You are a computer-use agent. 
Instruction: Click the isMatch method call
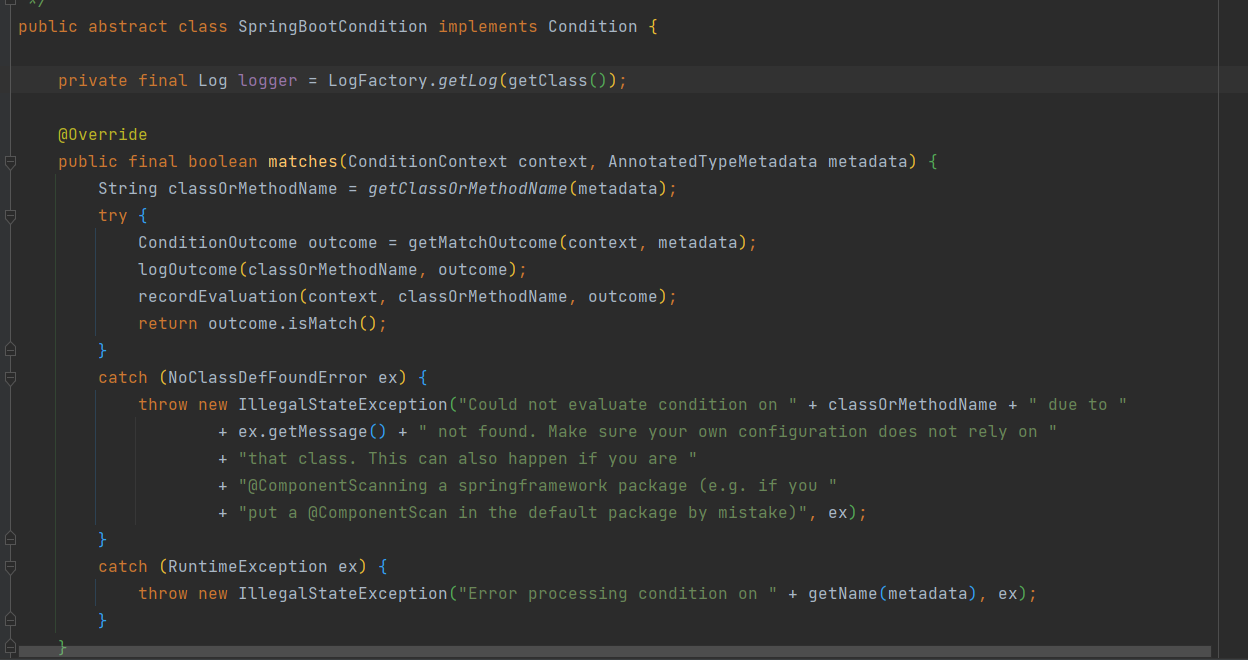click(x=332, y=324)
